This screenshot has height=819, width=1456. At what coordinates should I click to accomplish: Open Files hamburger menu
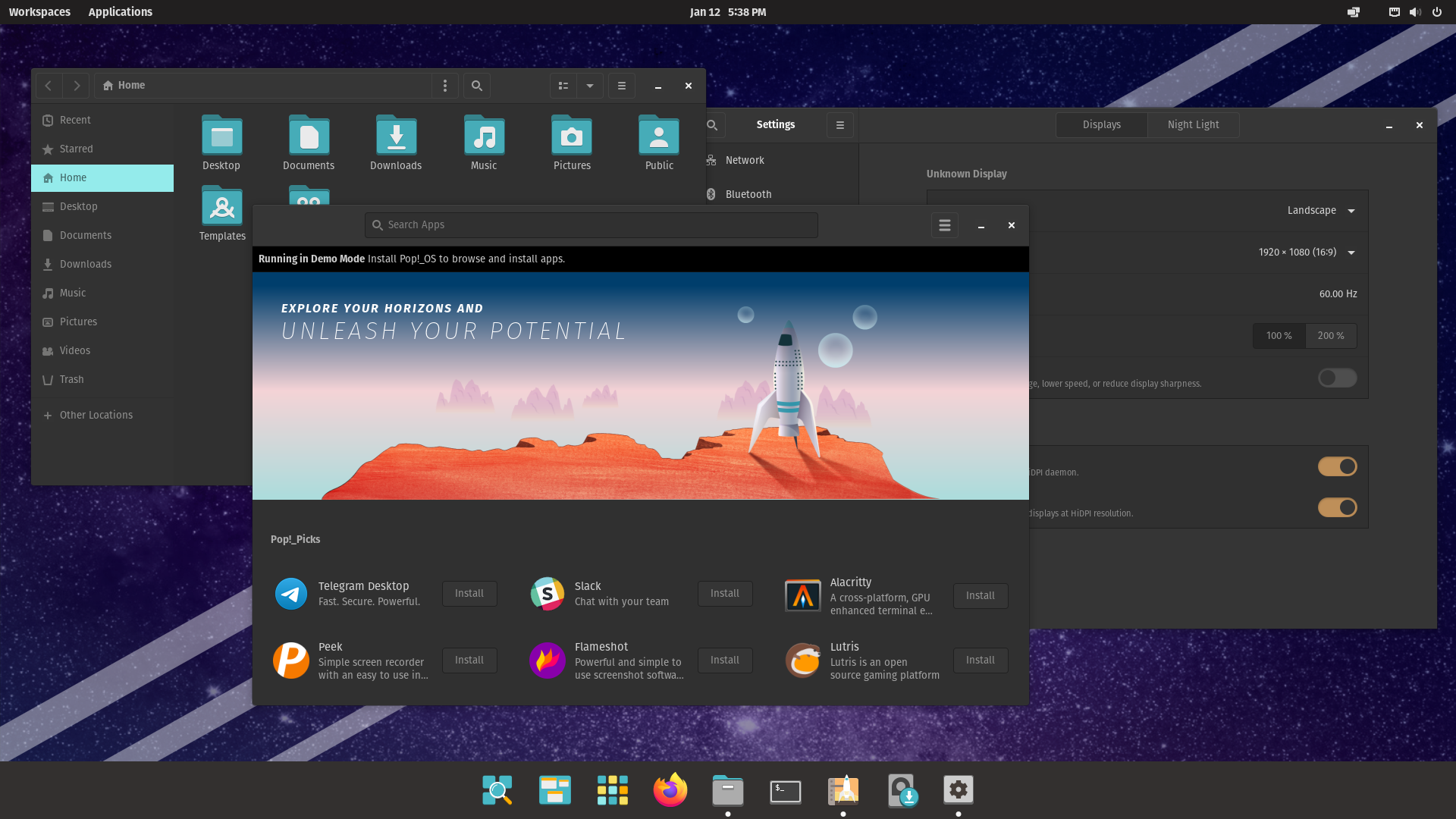tap(622, 86)
